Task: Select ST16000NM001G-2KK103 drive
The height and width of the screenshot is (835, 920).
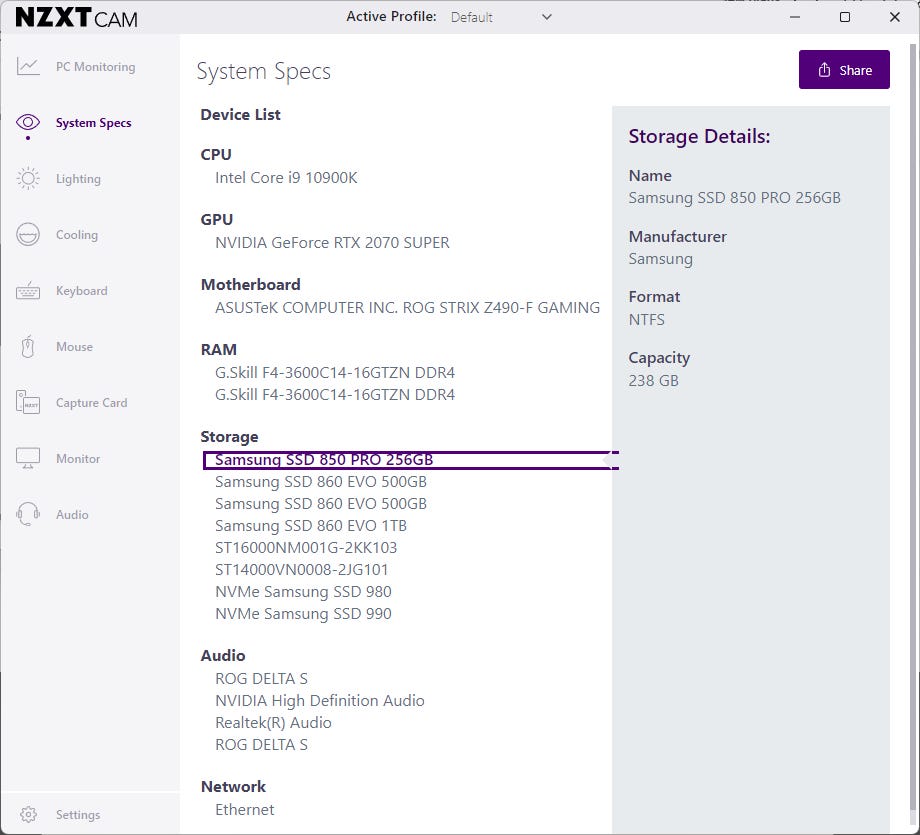Action: 306,548
